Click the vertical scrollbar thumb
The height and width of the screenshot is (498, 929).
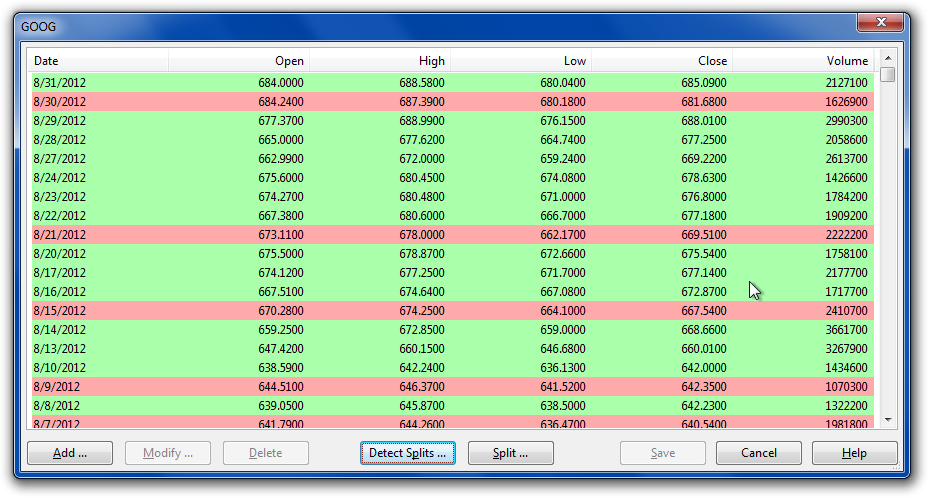tap(887, 75)
